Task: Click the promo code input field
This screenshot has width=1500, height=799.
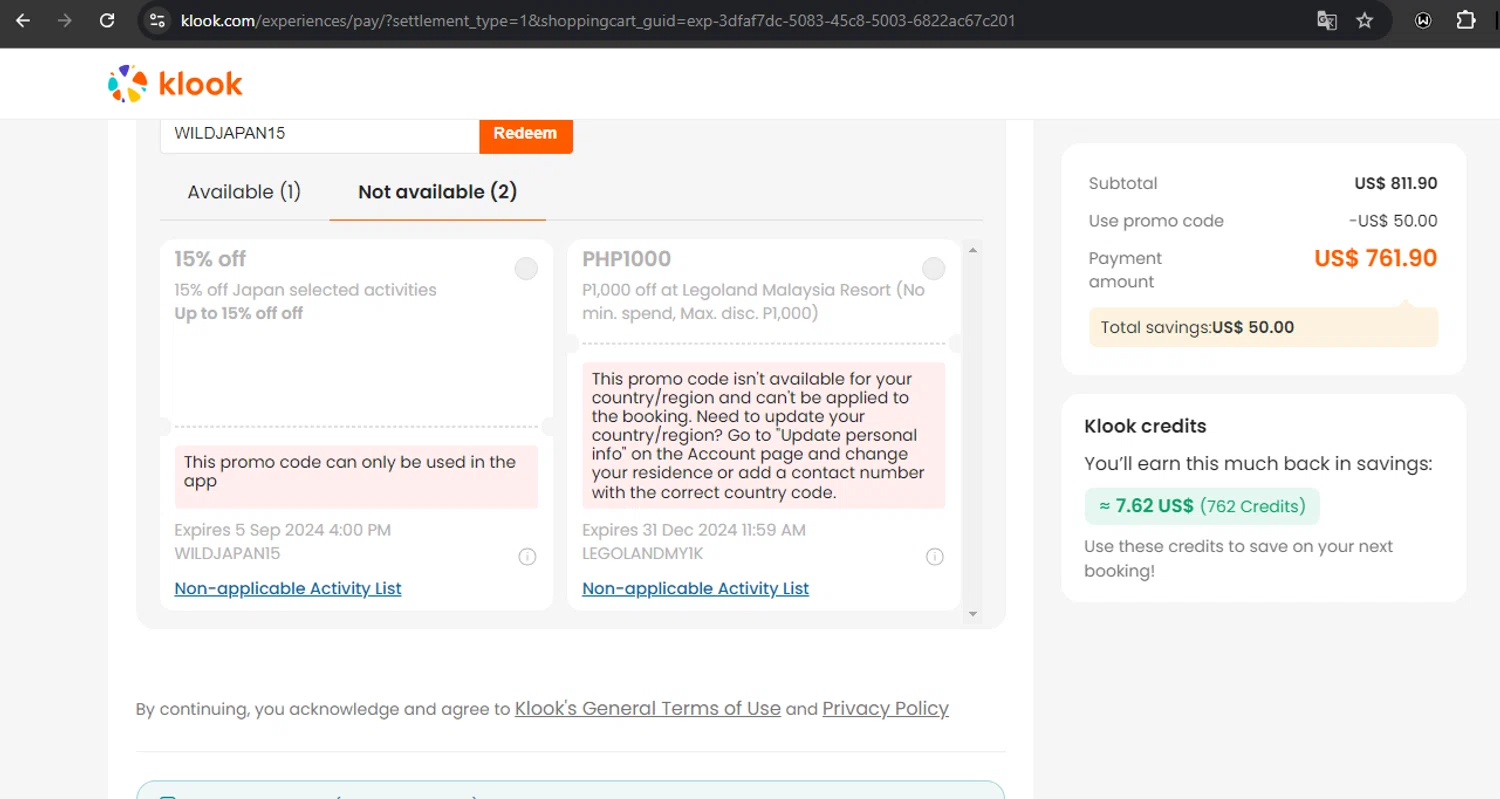Action: click(320, 134)
